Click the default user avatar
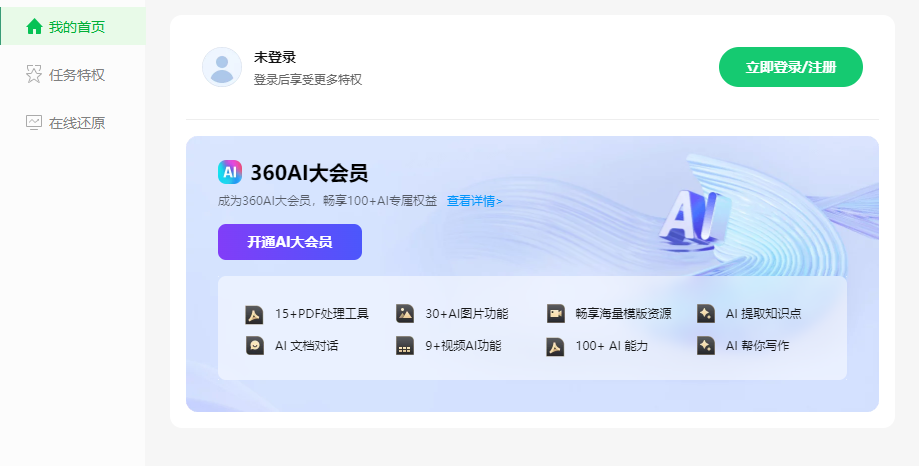The image size is (919, 466). [222, 67]
